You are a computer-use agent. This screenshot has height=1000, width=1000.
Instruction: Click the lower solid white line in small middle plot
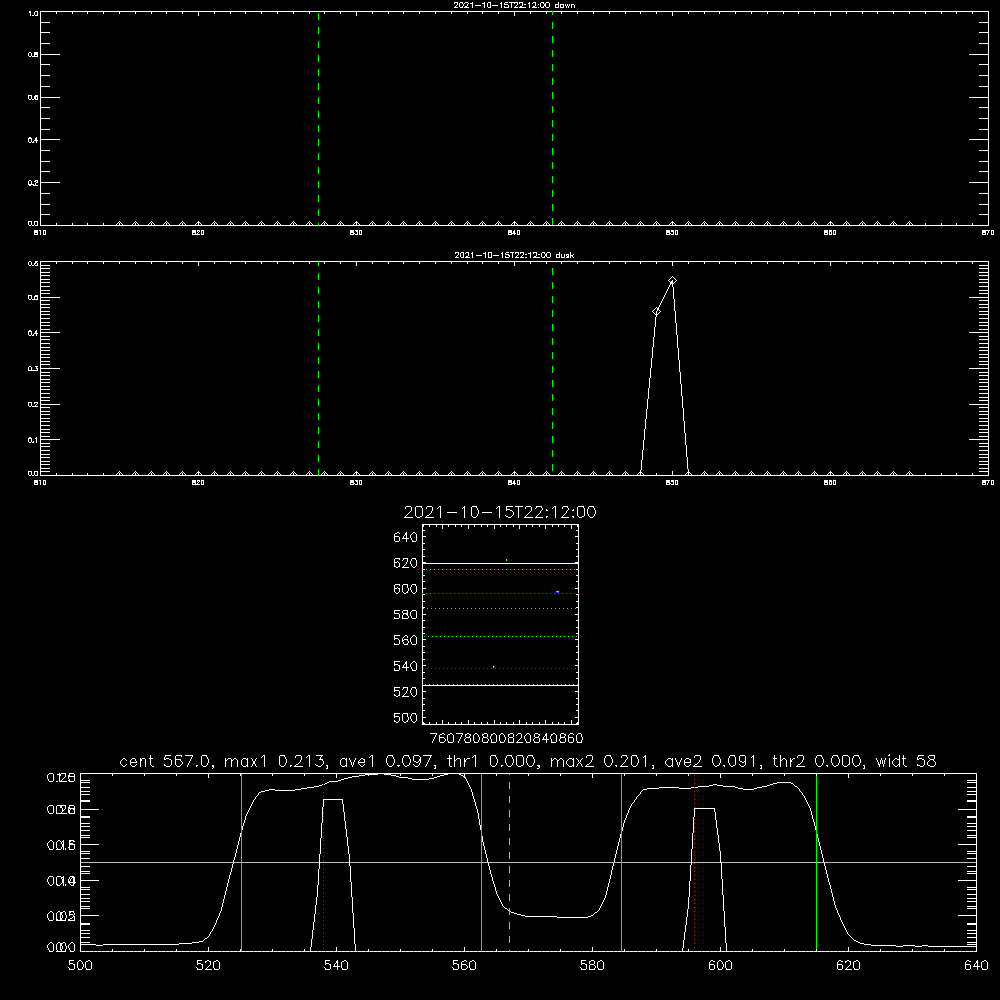pos(501,686)
